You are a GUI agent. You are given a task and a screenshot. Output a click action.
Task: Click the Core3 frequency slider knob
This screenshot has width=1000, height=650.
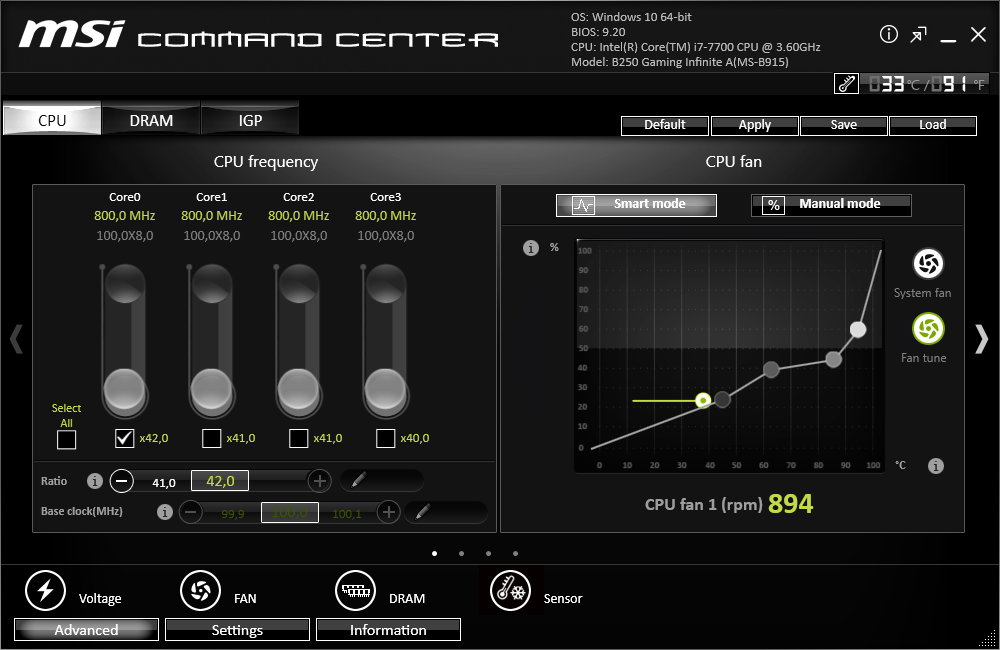[385, 388]
